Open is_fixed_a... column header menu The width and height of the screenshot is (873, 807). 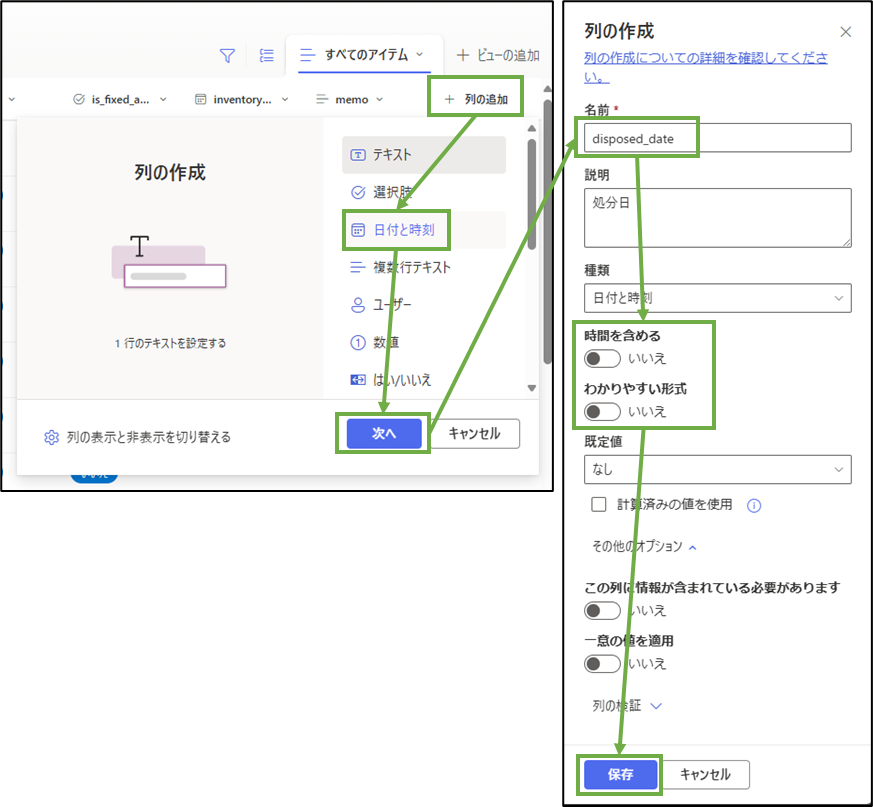[x=120, y=99]
